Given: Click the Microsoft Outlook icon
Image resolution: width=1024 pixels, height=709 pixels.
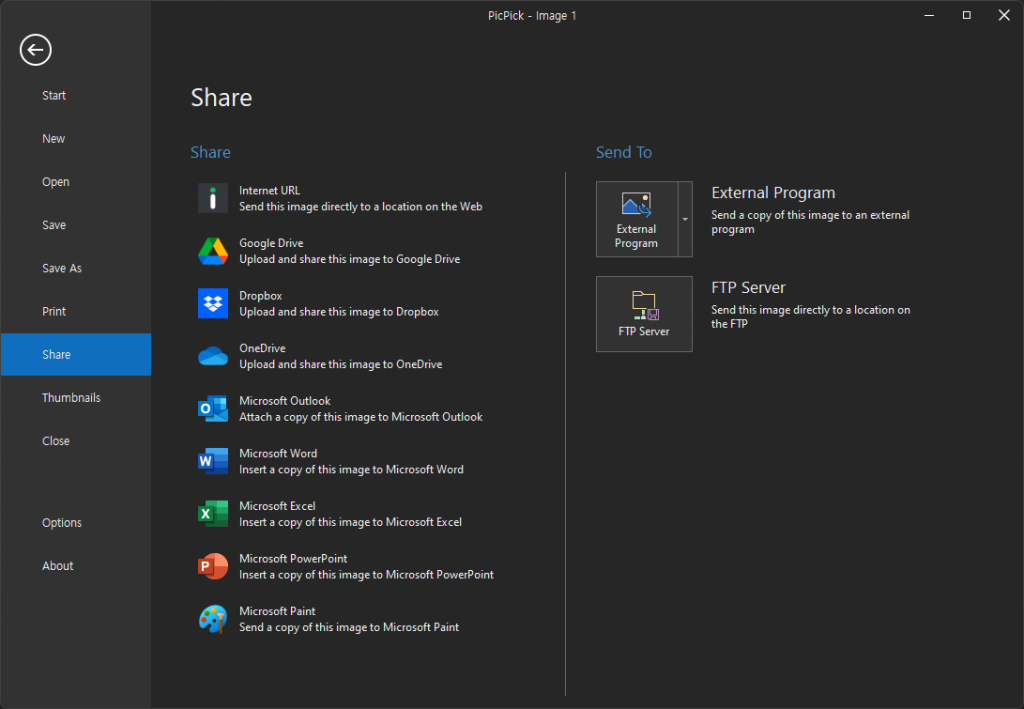Looking at the screenshot, I should tap(213, 409).
